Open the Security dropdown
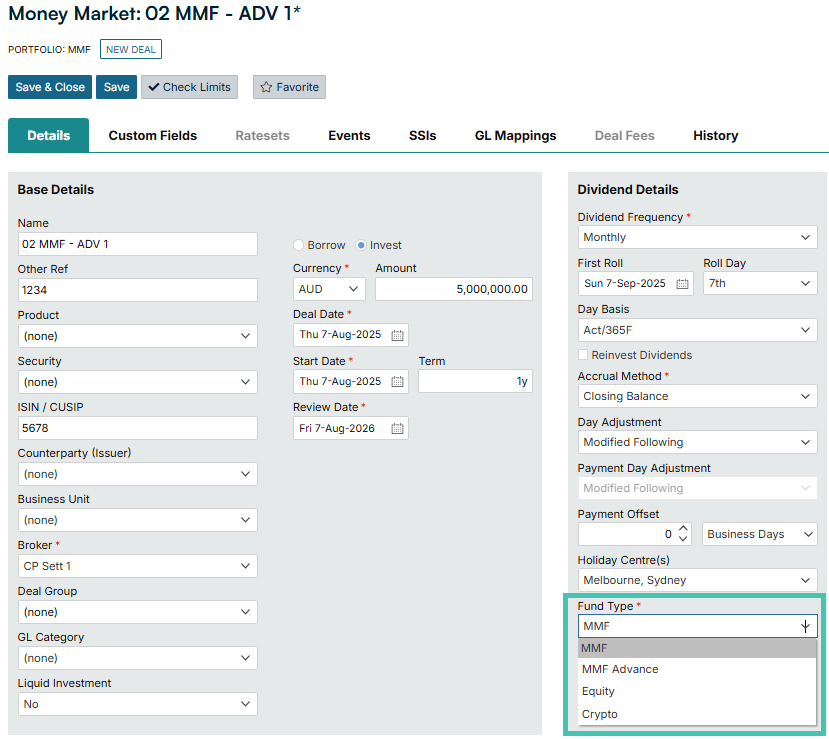Screen dimensions: 829x739 (137, 382)
